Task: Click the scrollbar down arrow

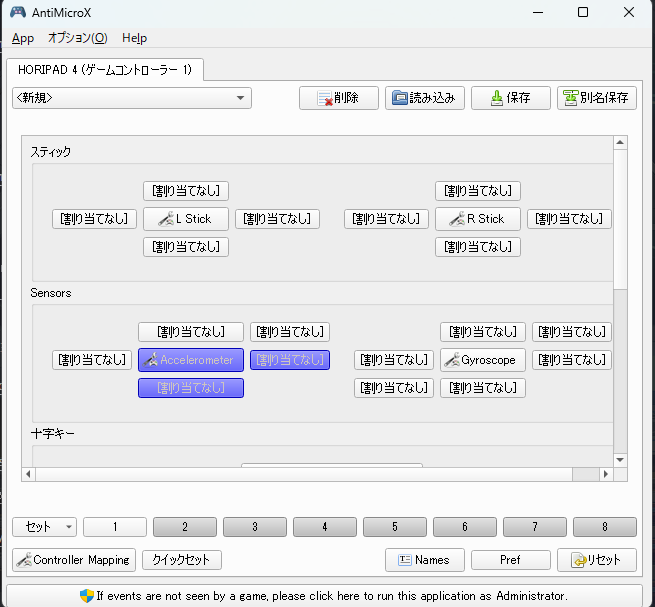Action: coord(620,460)
